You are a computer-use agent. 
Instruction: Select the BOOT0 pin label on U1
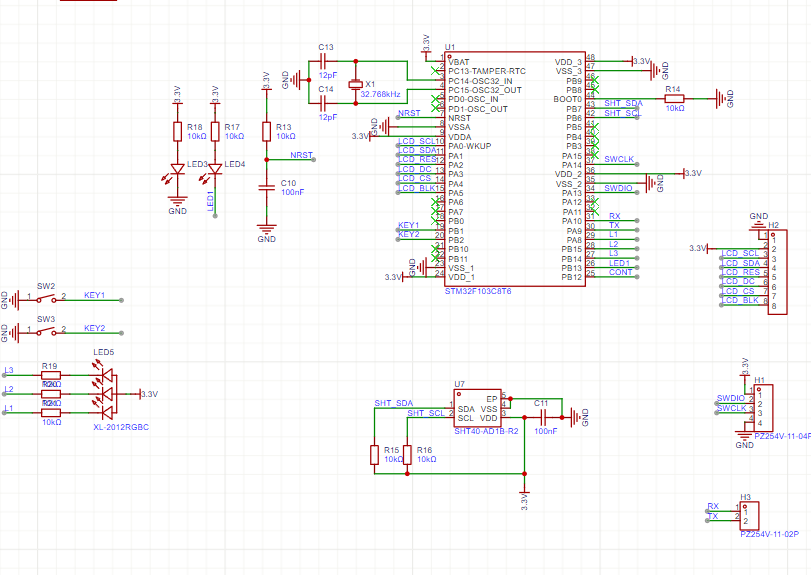pos(567,99)
